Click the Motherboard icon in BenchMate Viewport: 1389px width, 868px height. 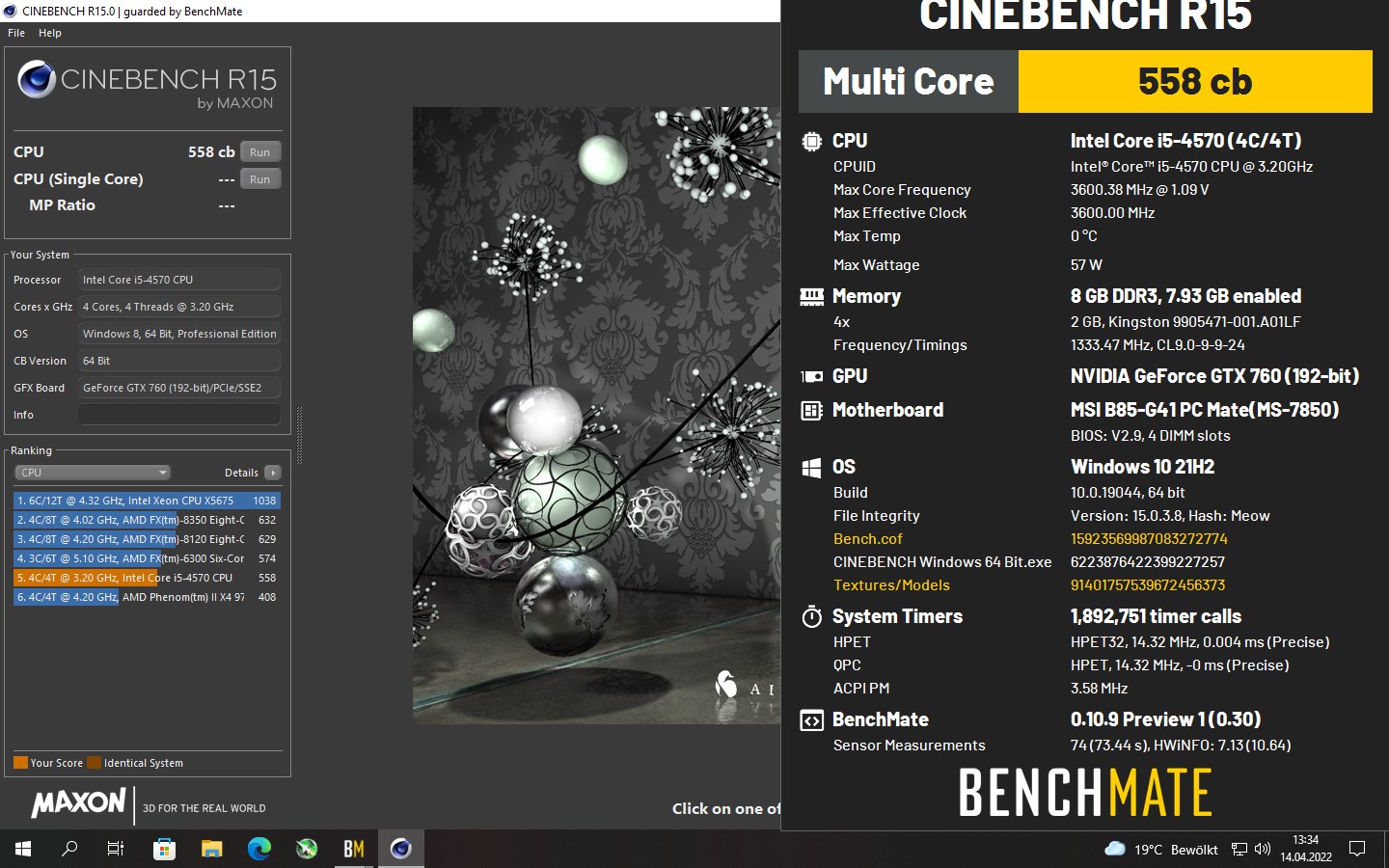pos(812,411)
